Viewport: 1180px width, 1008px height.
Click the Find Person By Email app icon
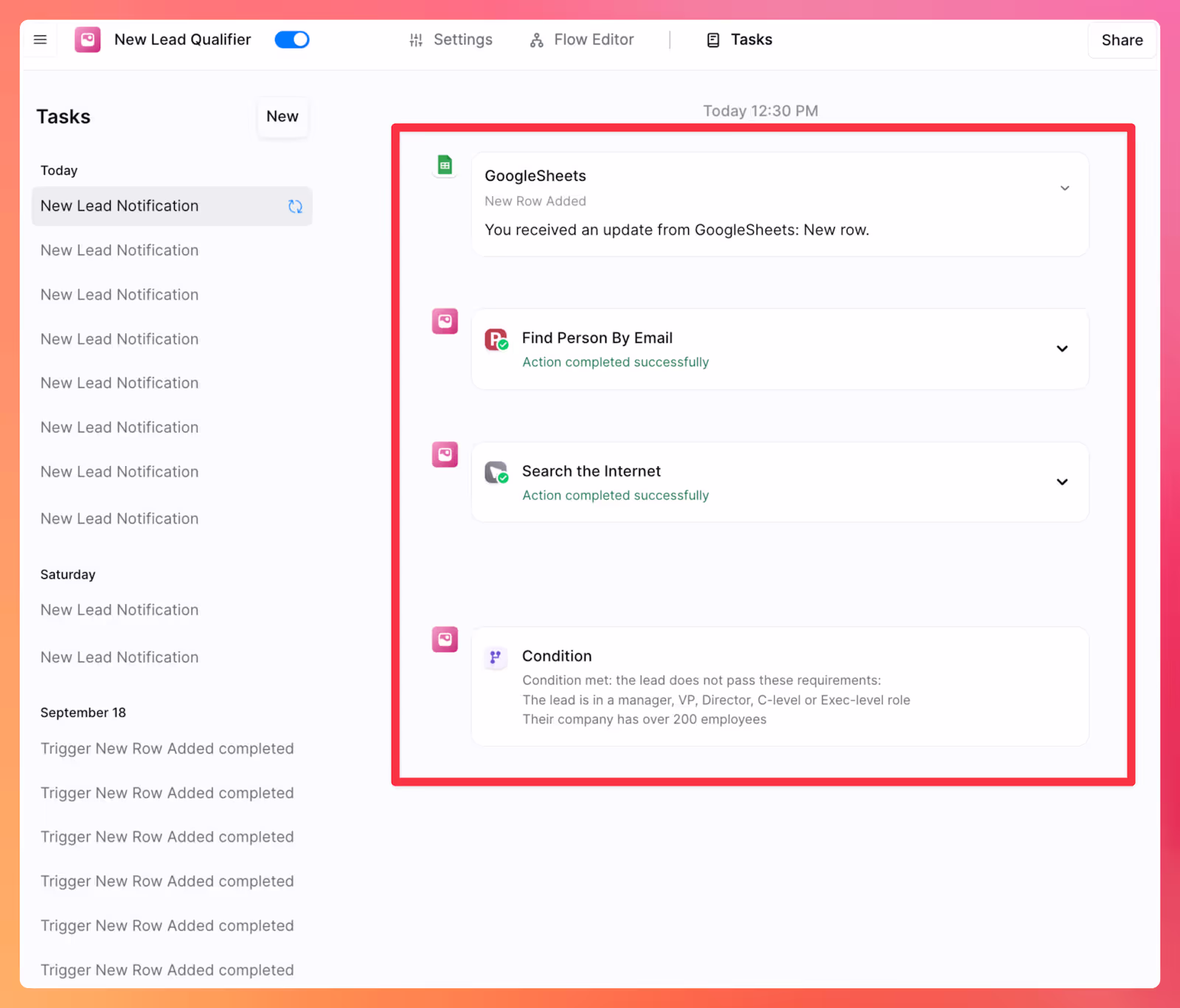(496, 339)
